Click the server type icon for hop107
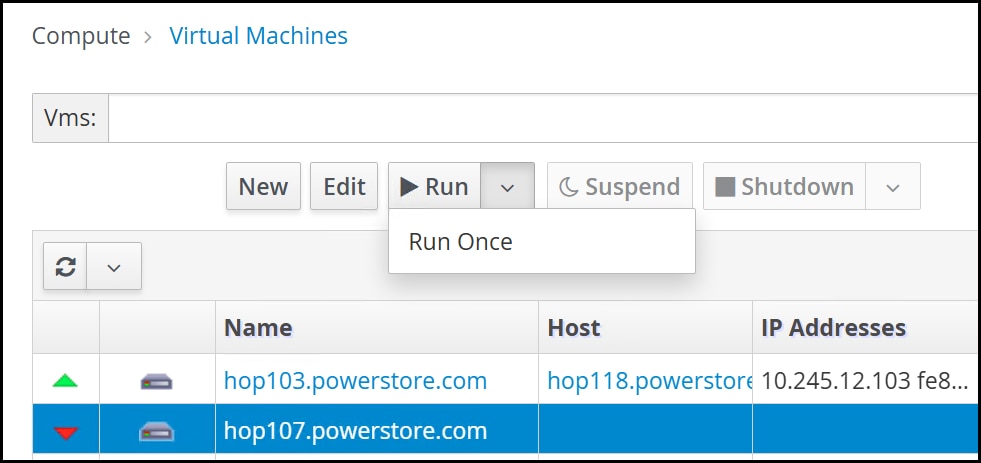Screen dimensions: 981x463 pyautogui.click(x=156, y=432)
